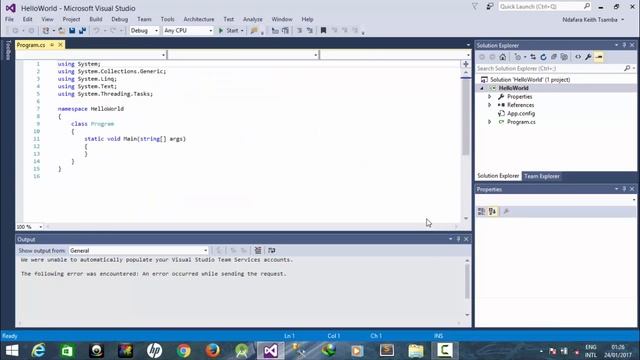The height and width of the screenshot is (360, 640).
Task: Click the Windows Start button
Action: coord(12,351)
